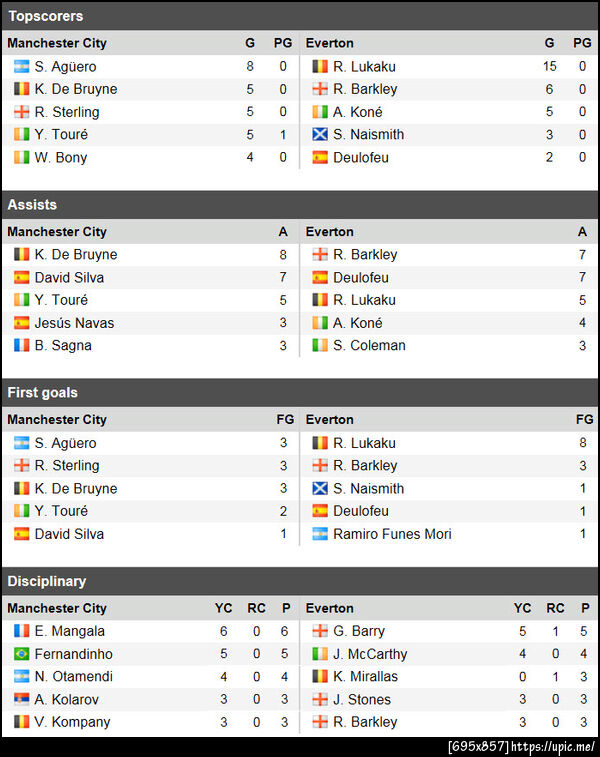Click the Everton heading in the Disciplinary table
Screen dimensions: 600x757
(x=329, y=608)
